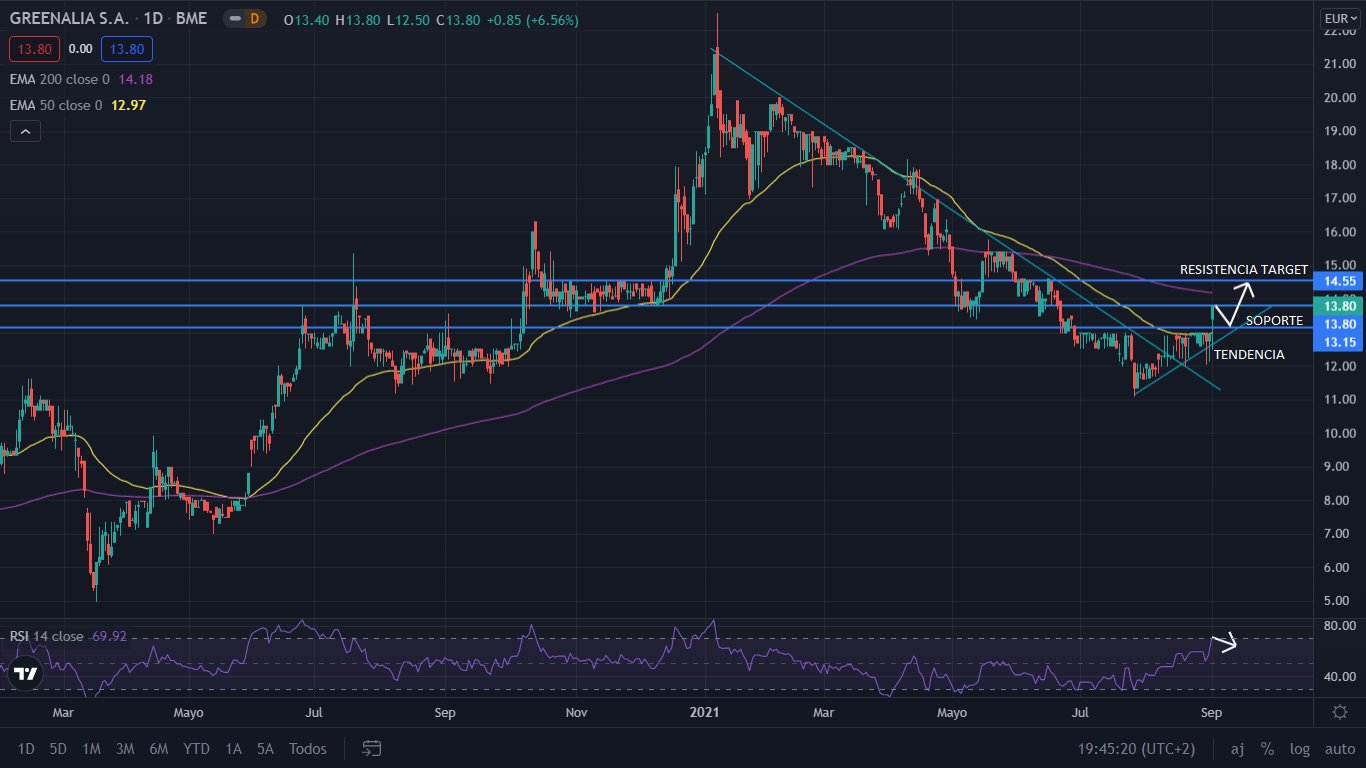Collapse the indicator legend with chevron
The width and height of the screenshot is (1366, 768).
(x=25, y=131)
